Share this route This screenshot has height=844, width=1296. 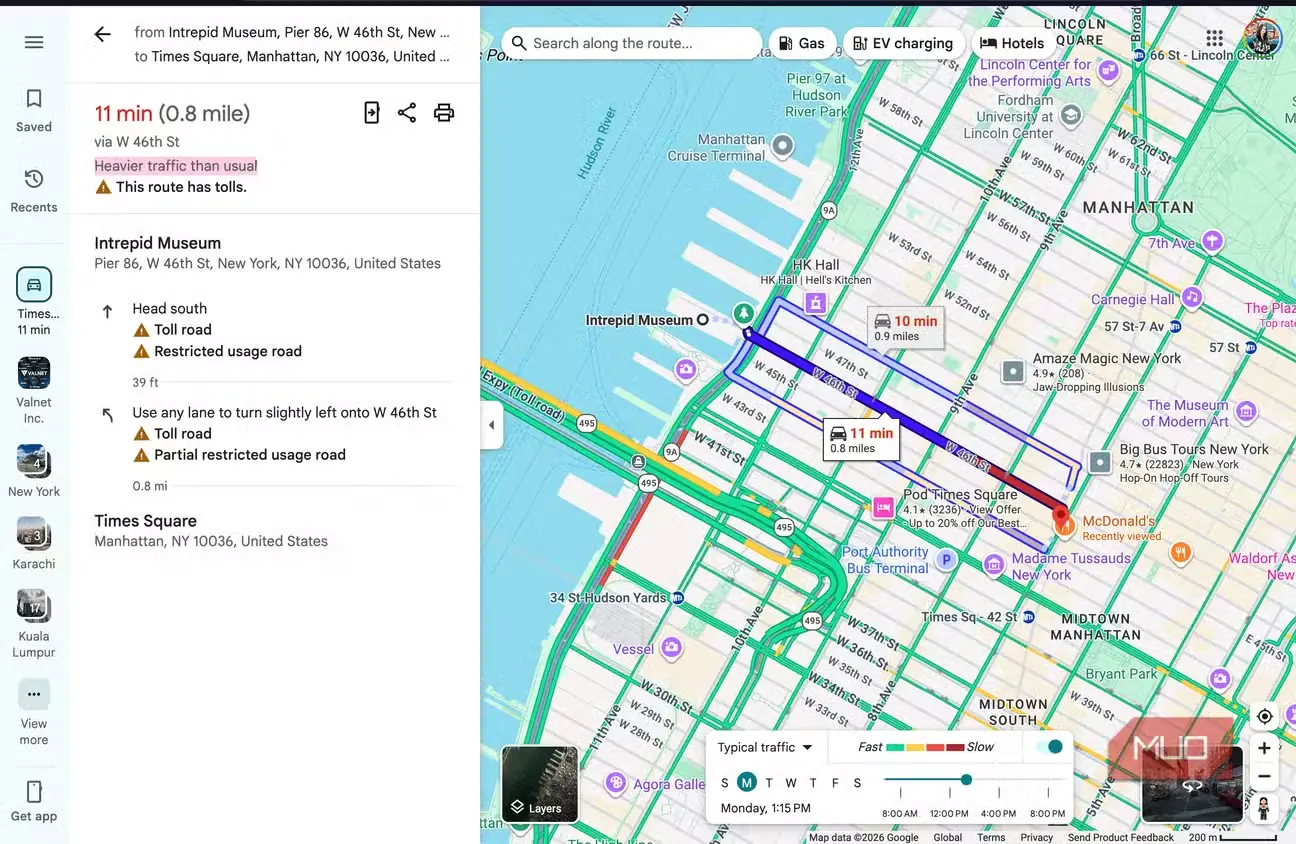(407, 113)
